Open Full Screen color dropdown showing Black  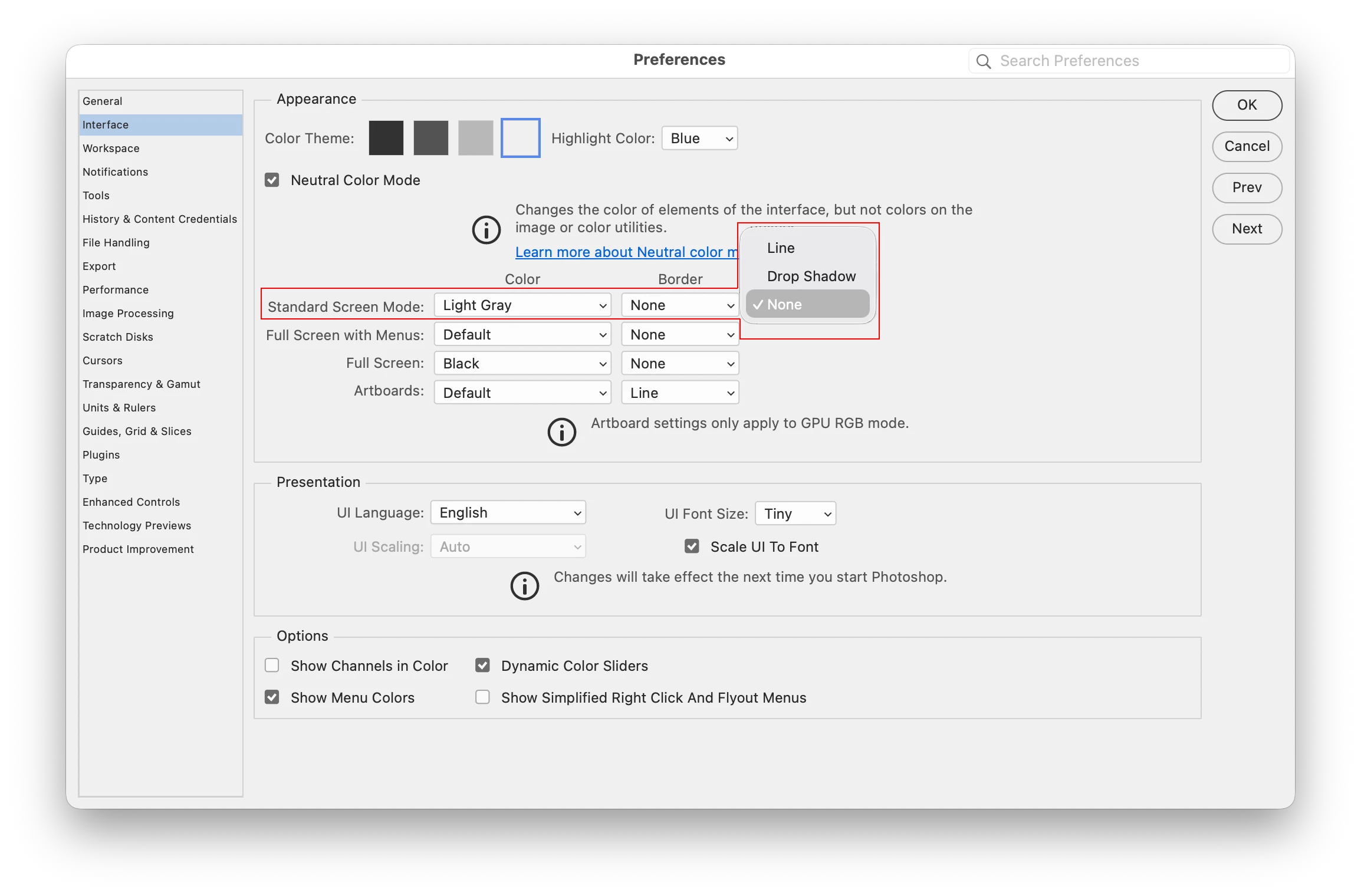[x=522, y=363]
